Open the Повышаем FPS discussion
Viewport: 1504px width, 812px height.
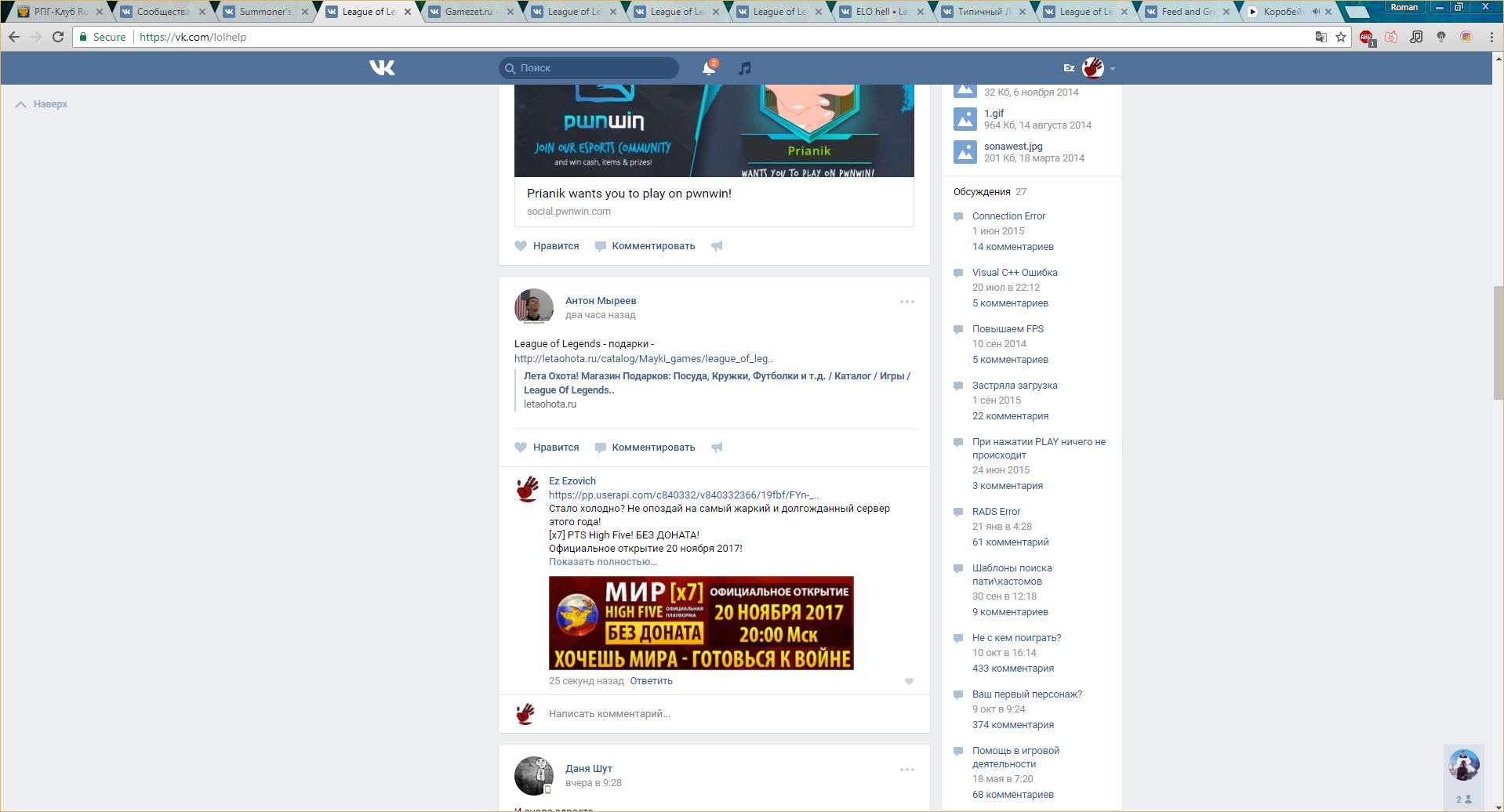pyautogui.click(x=1008, y=329)
